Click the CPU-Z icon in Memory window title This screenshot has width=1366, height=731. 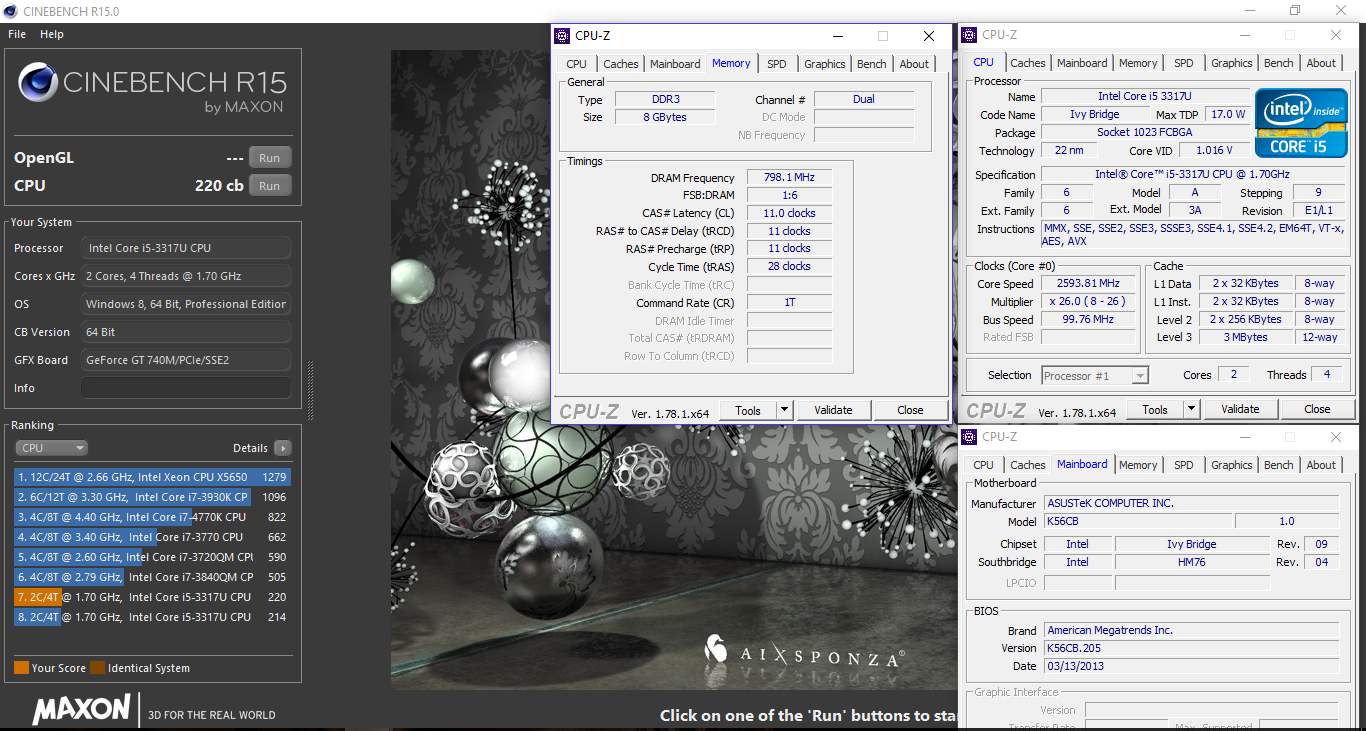click(561, 35)
